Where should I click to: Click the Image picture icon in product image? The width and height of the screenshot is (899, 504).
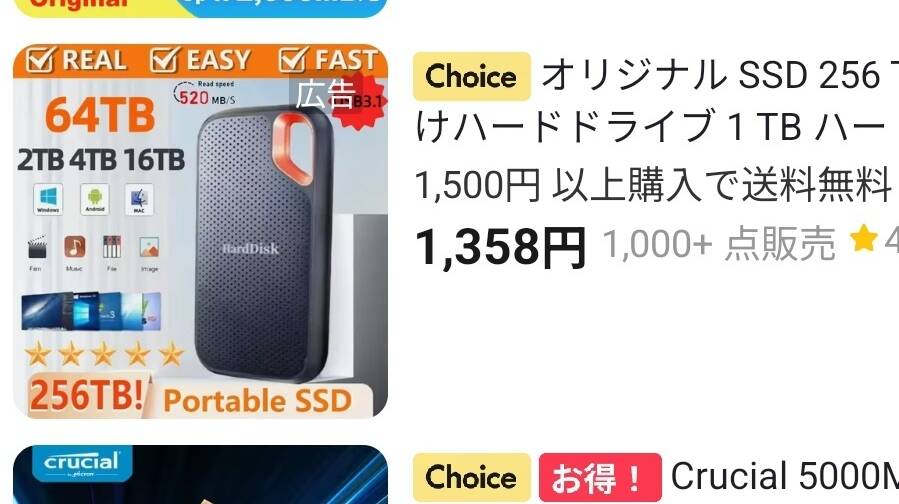coord(149,247)
